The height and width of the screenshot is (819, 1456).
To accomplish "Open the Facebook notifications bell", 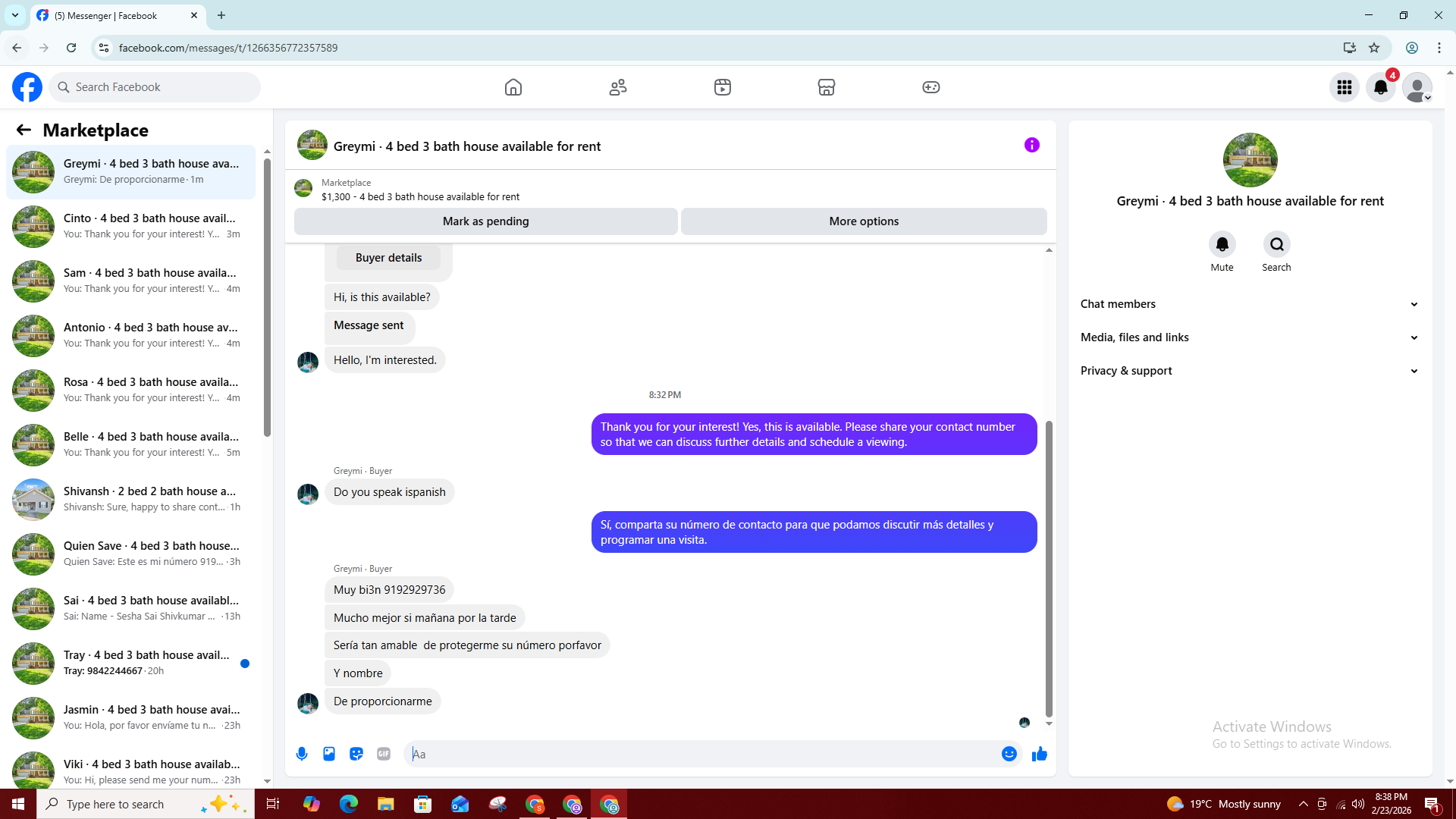I will tap(1380, 87).
